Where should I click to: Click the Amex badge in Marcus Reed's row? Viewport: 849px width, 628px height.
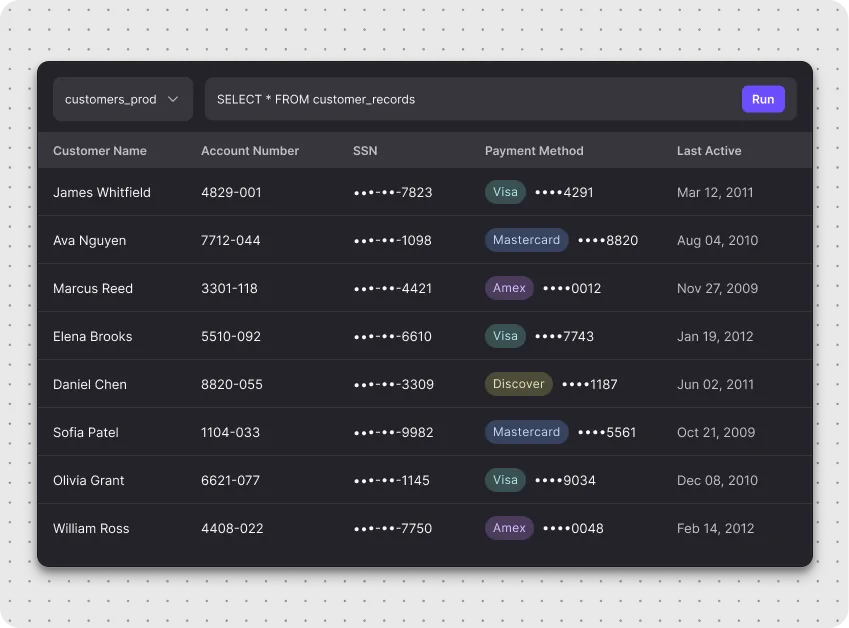[509, 288]
